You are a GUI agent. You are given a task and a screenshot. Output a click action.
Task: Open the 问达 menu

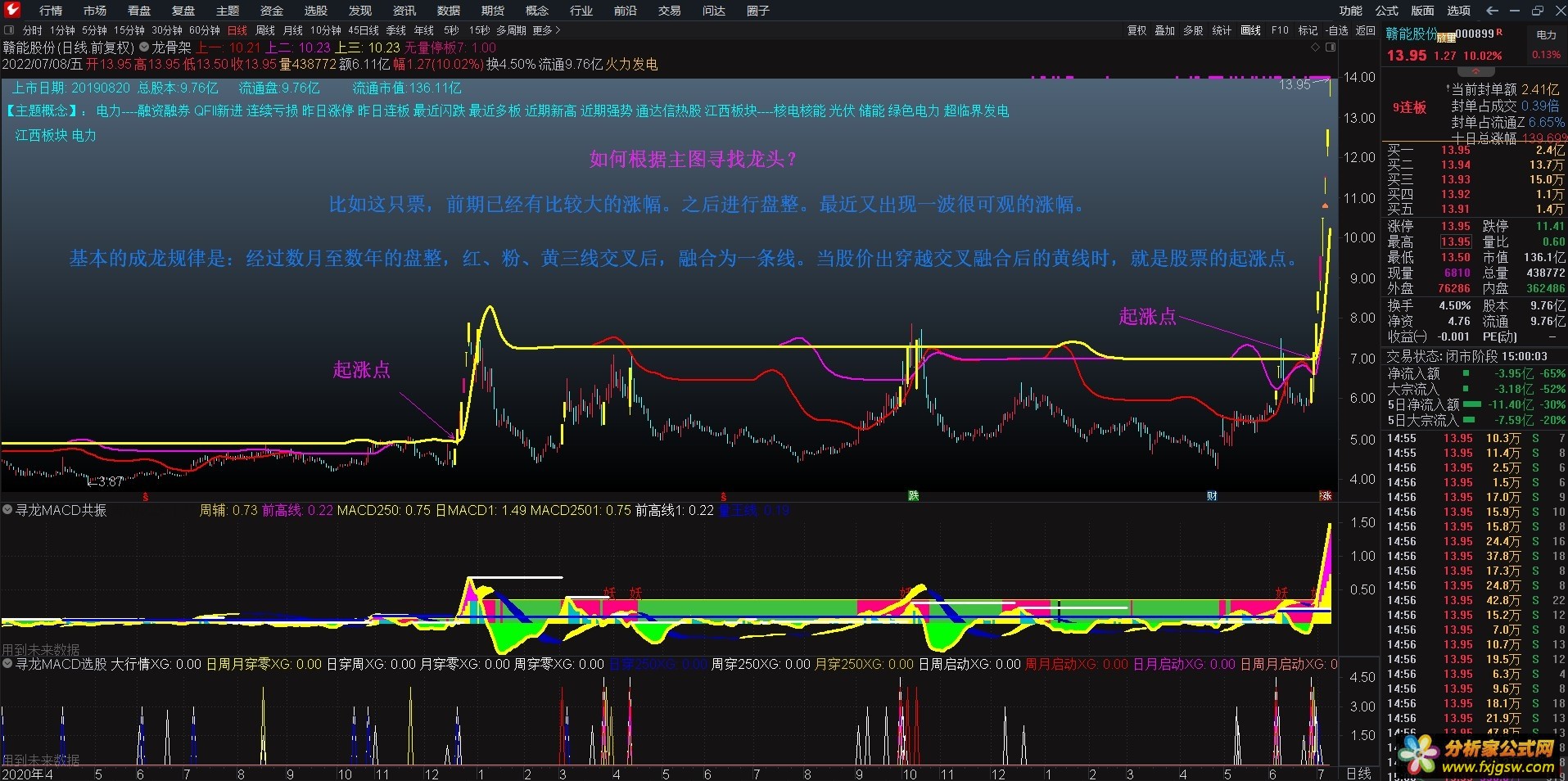coord(714,11)
